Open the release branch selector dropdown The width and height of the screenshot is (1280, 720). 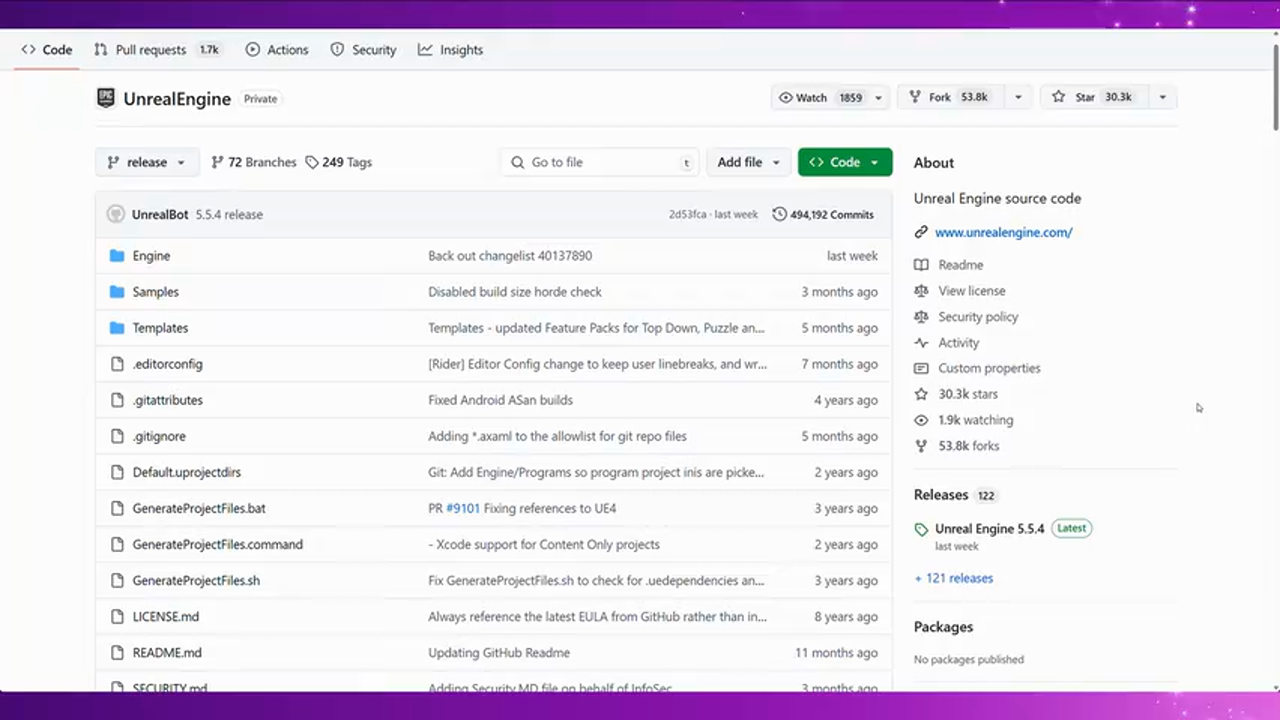147,162
